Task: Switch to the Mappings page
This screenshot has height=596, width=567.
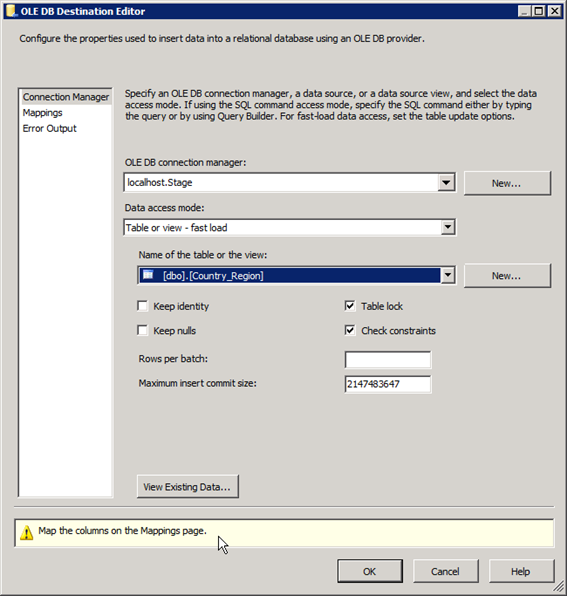Action: tap(43, 113)
